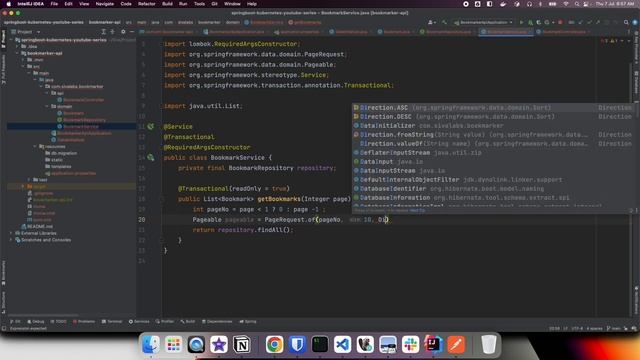The width and height of the screenshot is (640, 360).
Task: Click the domain breadcrumb in navigation bar
Action: coord(233,22)
